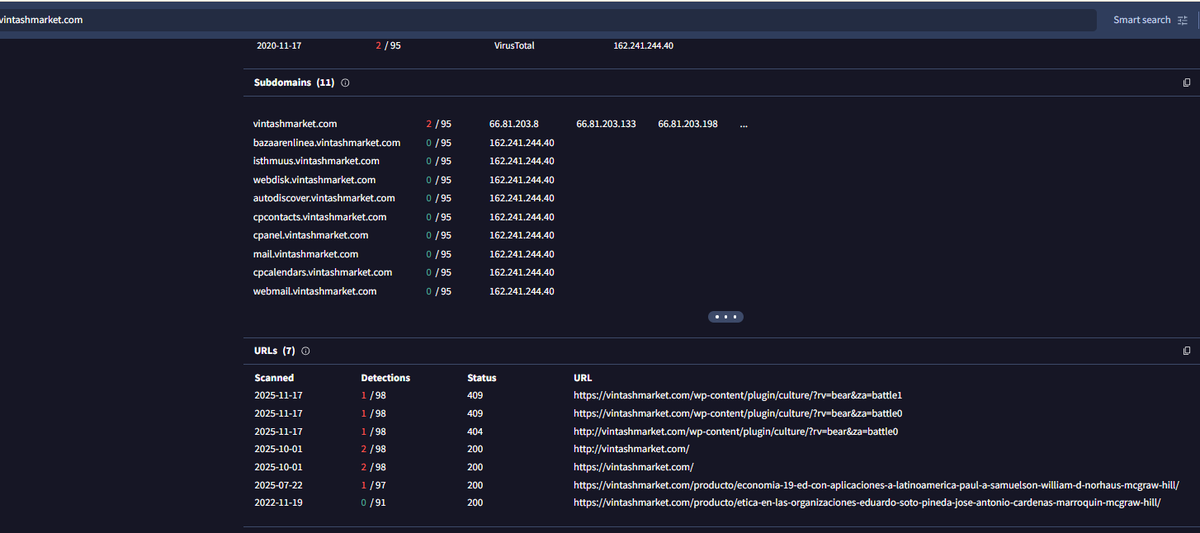
Task: Select IP address 66.81.203.133
Action: point(606,124)
